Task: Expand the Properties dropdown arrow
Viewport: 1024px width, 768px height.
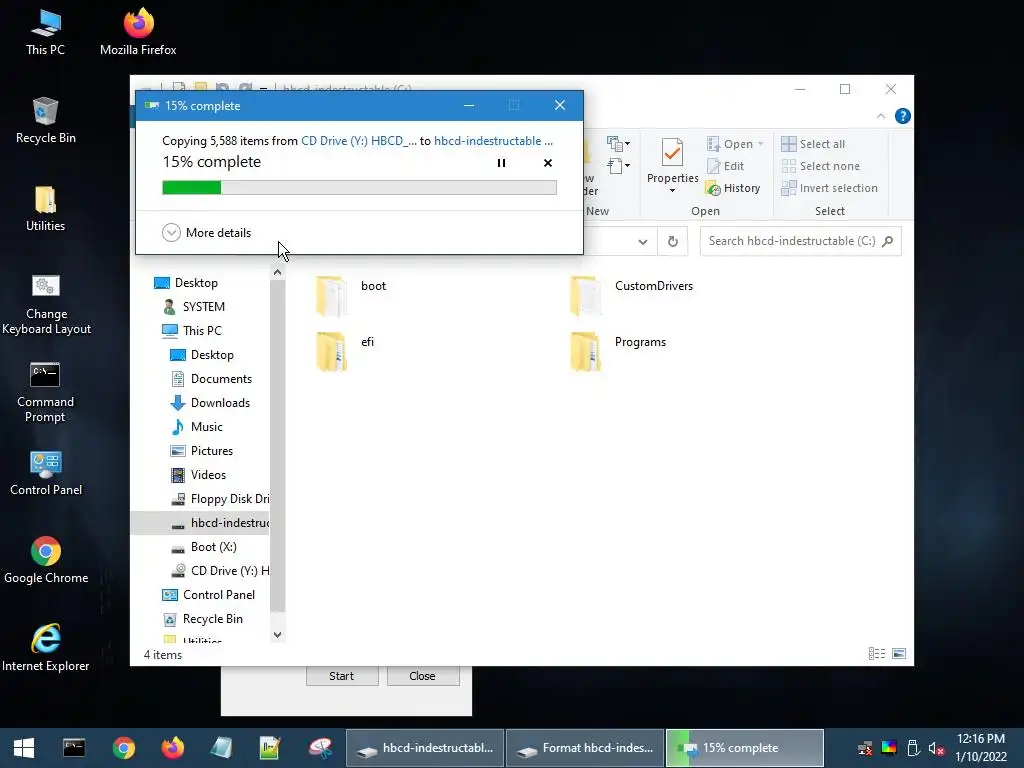Action: pos(673,191)
